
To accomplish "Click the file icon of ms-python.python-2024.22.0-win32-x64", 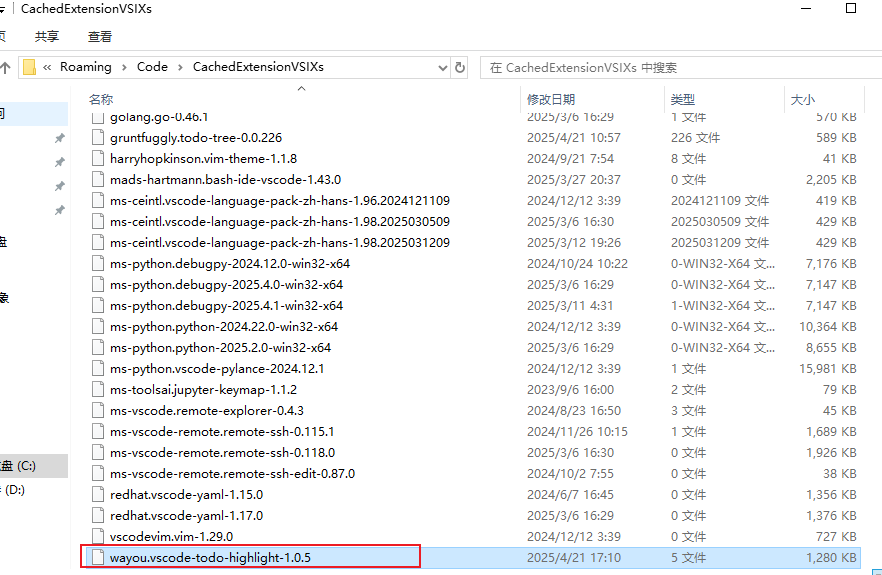I will click(x=98, y=327).
